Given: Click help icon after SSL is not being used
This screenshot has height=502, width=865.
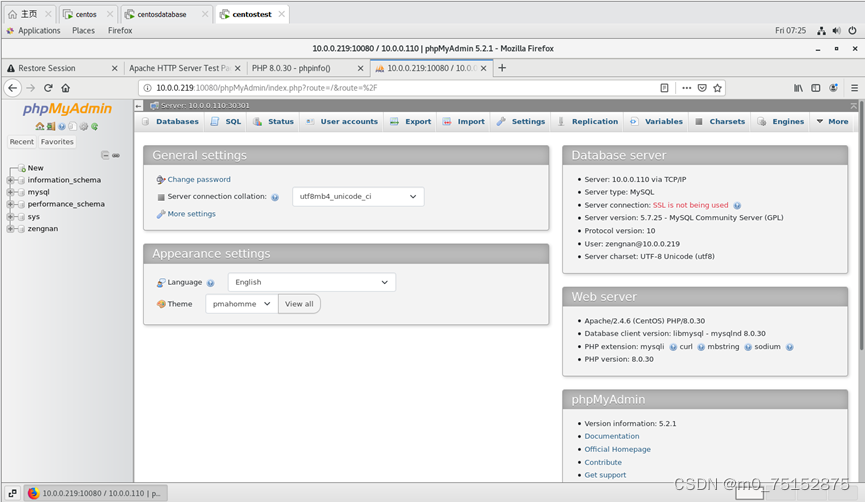Looking at the screenshot, I should coord(737,205).
